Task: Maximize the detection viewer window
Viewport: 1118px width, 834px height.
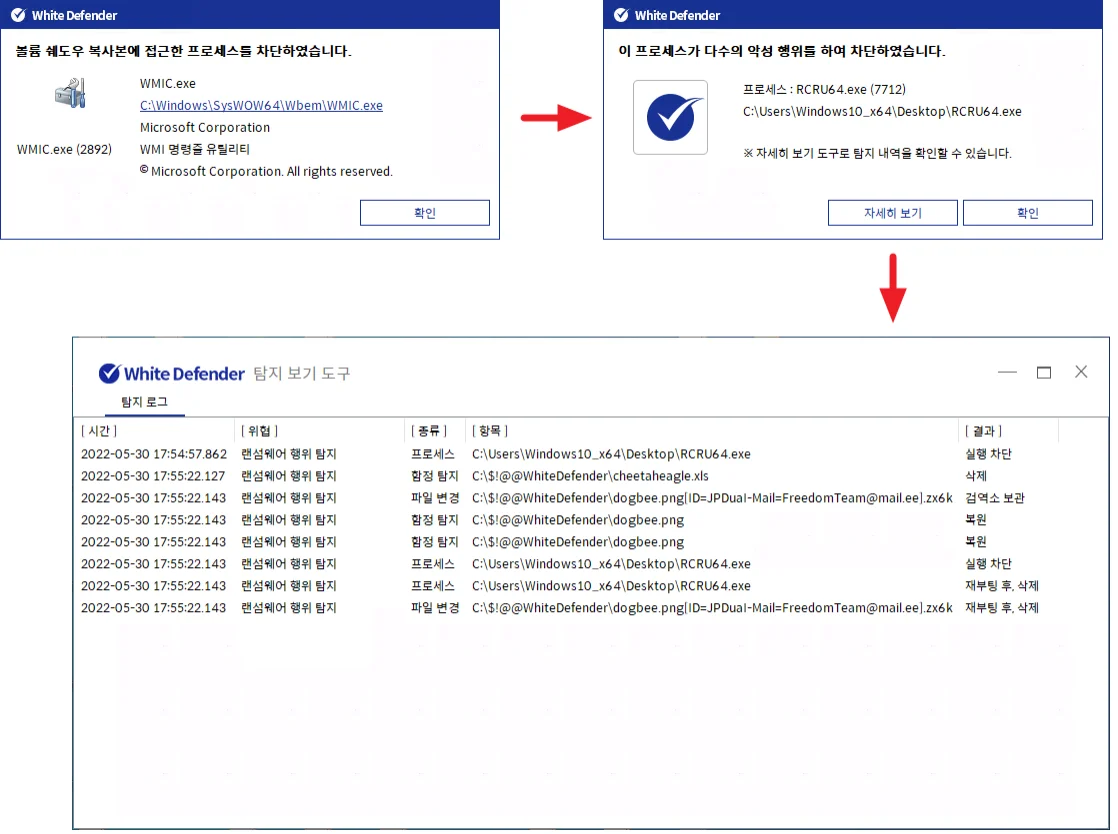Action: 1044,372
